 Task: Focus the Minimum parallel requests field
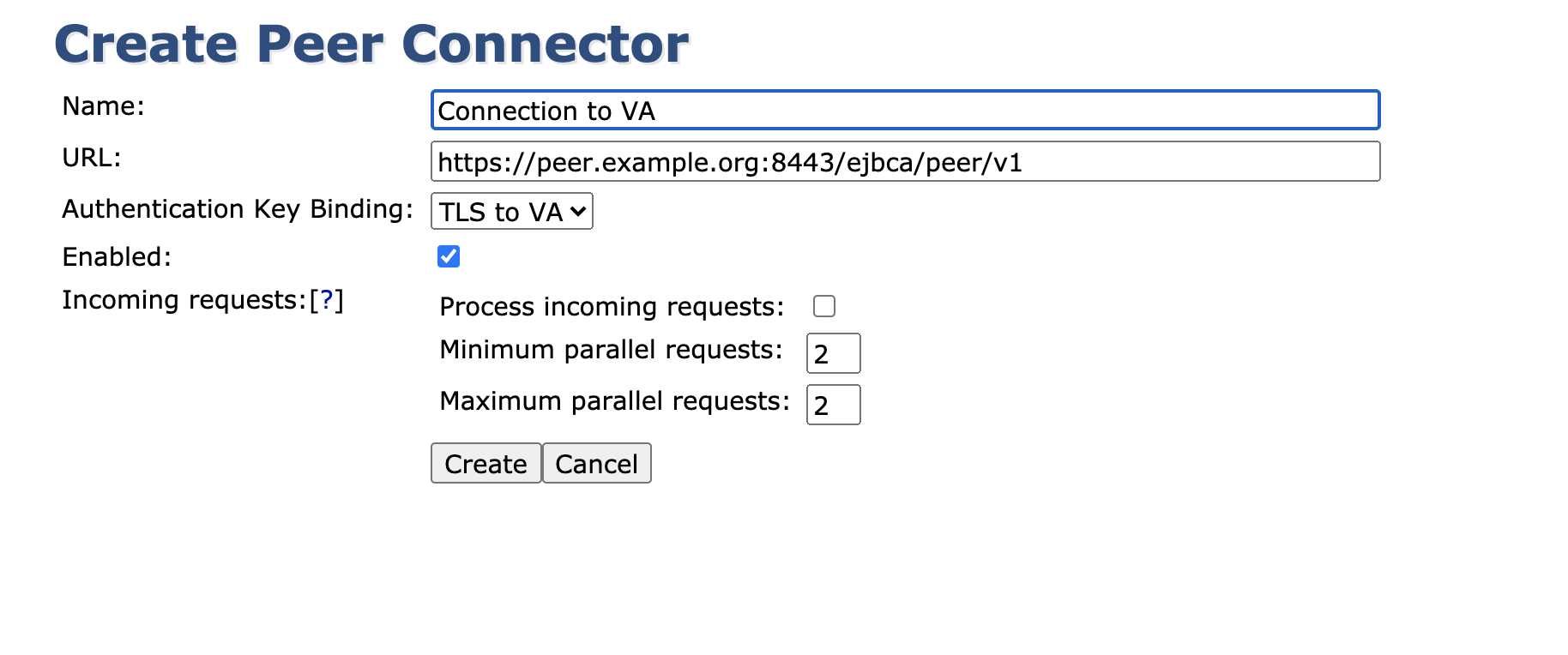(x=833, y=353)
